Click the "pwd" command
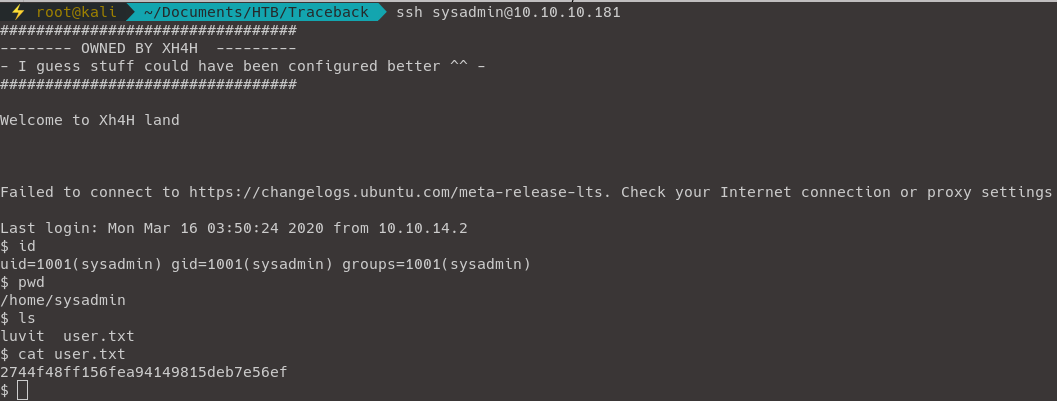Screen dimensions: 1057x401 tap(31, 282)
